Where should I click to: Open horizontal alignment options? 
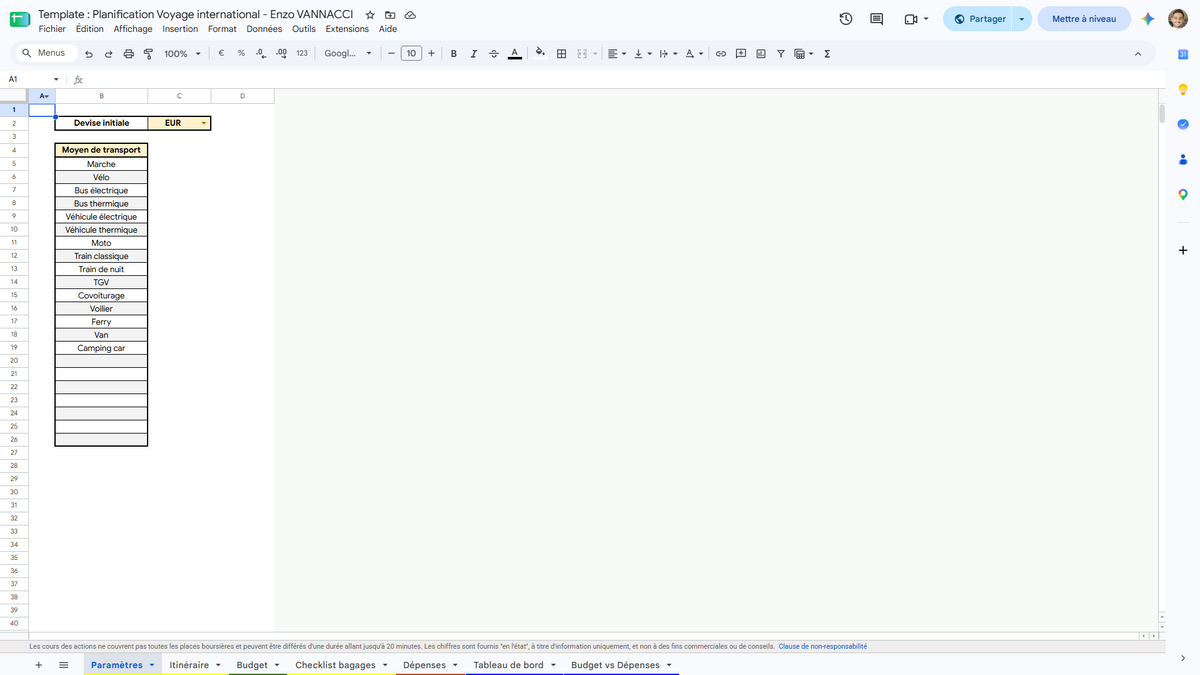tap(617, 54)
